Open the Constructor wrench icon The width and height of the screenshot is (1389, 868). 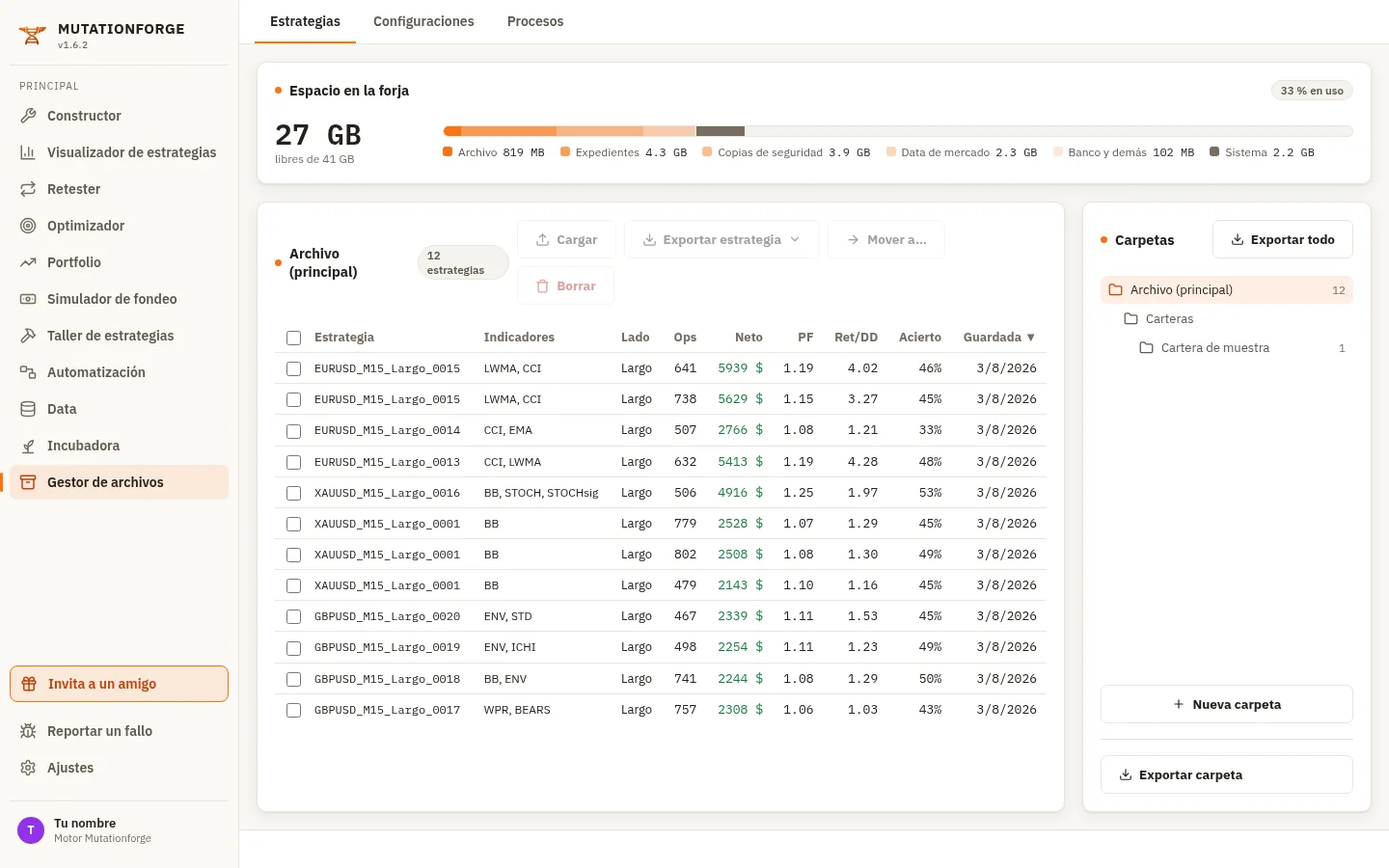tap(28, 116)
